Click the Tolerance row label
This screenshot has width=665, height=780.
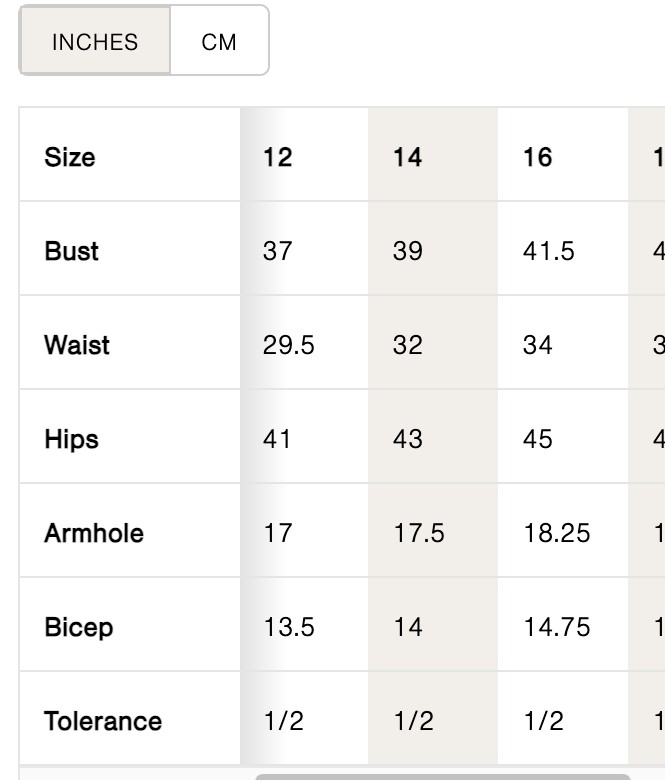click(103, 721)
